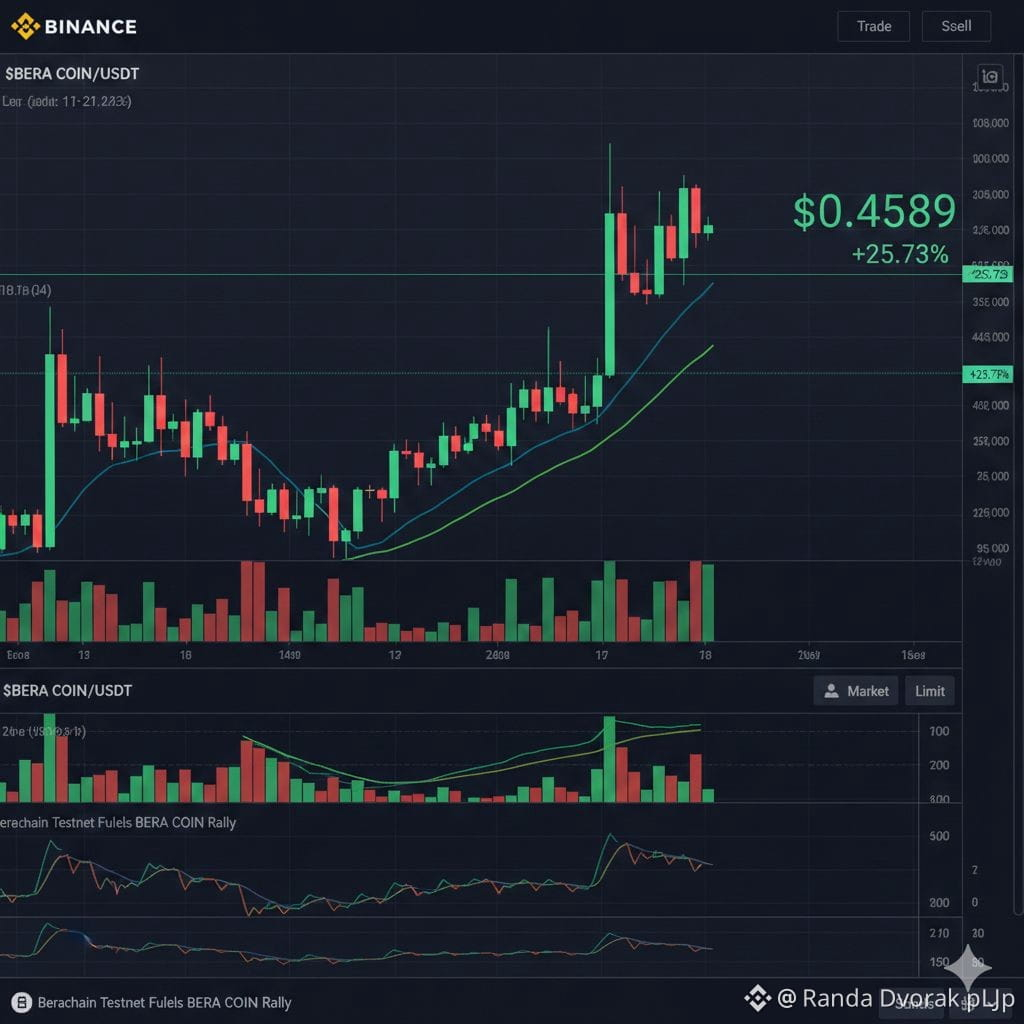This screenshot has width=1024, height=1024.
Task: Switch to the Limit order tab
Action: (929, 691)
